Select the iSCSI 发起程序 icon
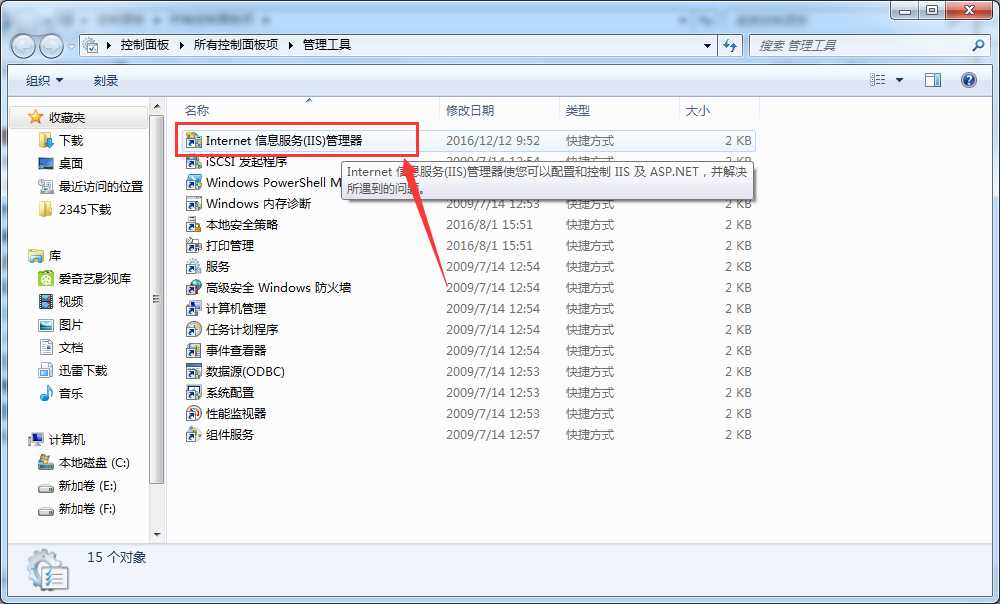Image resolution: width=1000 pixels, height=604 pixels. (x=193, y=161)
